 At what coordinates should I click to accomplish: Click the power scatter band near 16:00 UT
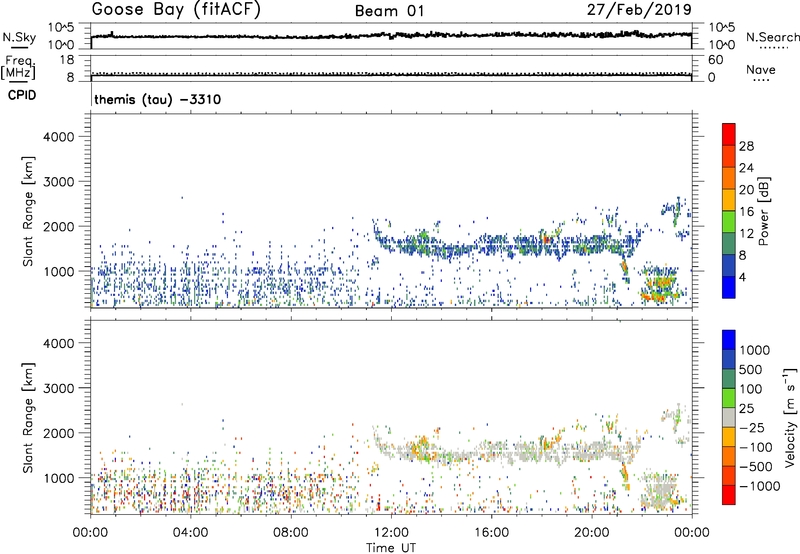tap(492, 245)
